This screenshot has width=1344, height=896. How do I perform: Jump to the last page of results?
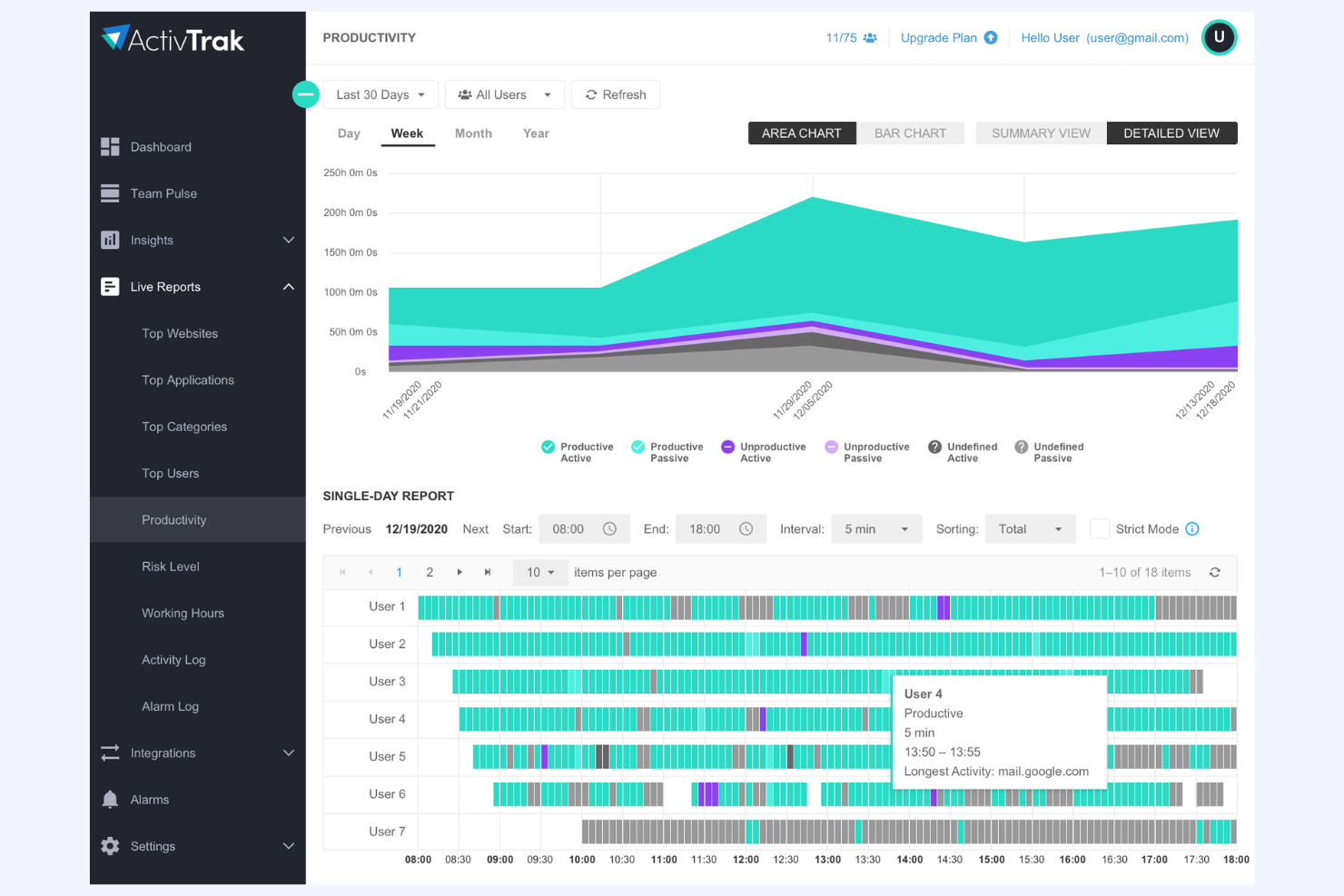(488, 572)
